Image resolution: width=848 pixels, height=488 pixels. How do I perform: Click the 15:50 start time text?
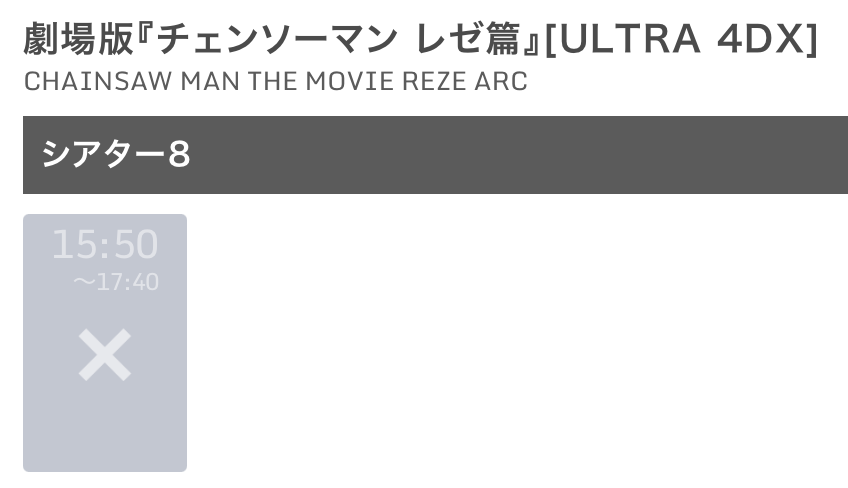(x=105, y=245)
